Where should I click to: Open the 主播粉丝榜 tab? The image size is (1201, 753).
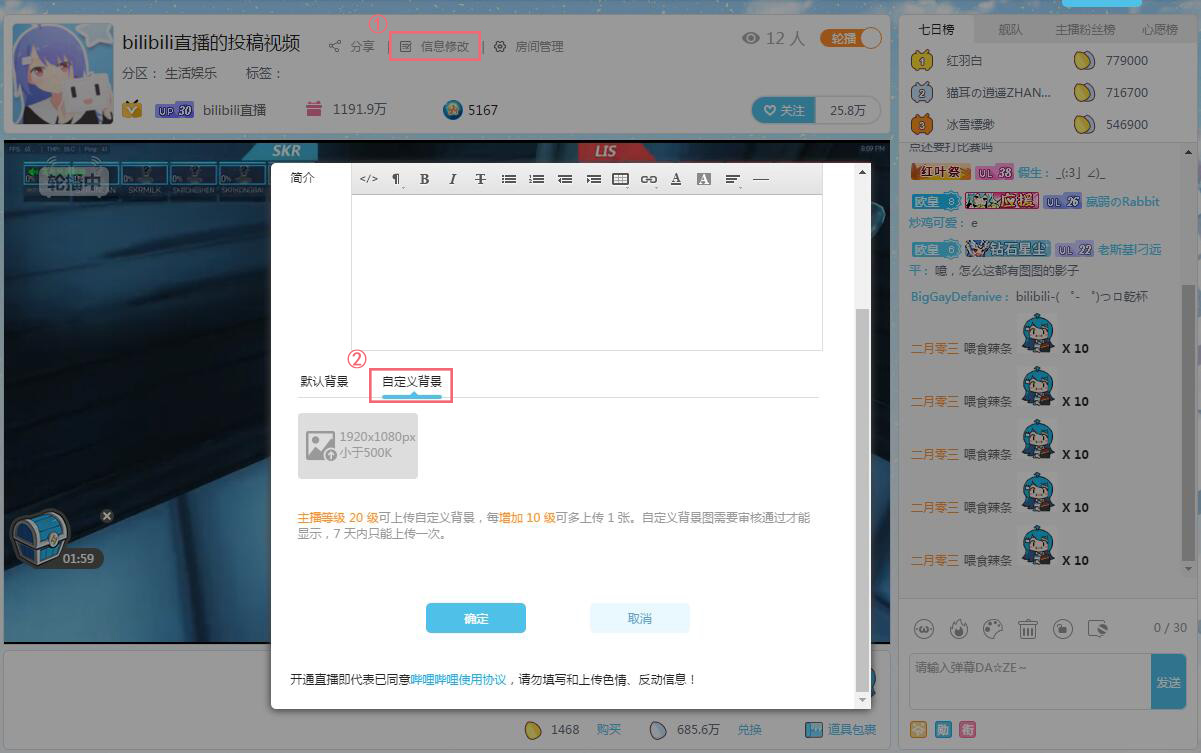(x=1084, y=29)
